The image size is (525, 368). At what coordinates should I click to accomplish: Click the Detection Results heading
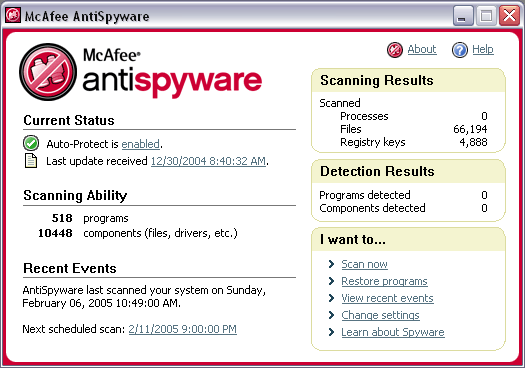[377, 171]
